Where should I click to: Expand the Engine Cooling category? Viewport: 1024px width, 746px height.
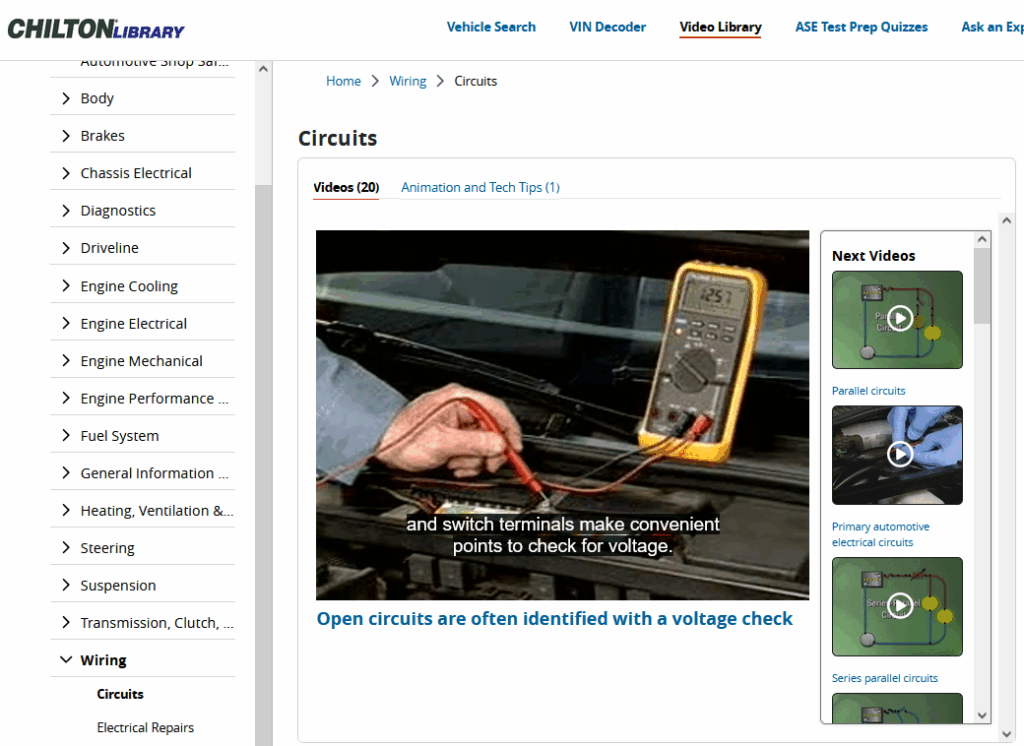coord(66,285)
